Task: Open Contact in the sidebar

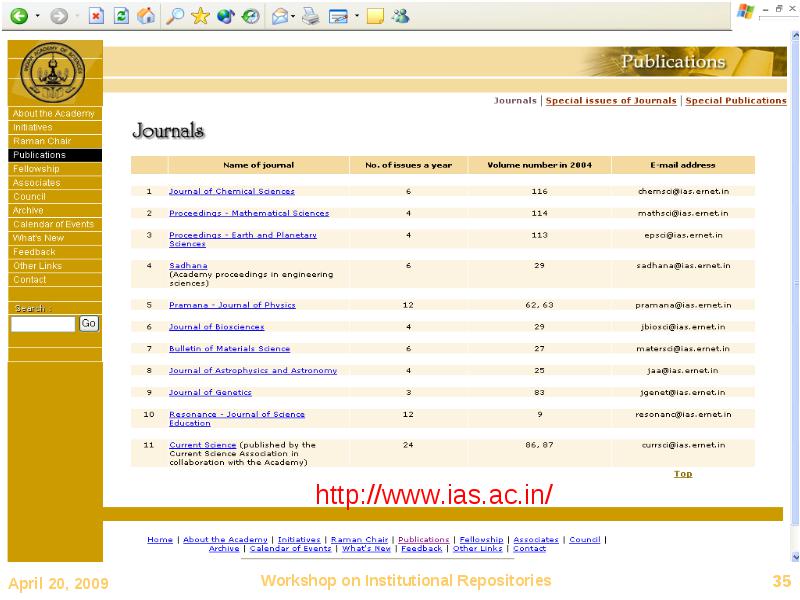Action: click(30, 280)
